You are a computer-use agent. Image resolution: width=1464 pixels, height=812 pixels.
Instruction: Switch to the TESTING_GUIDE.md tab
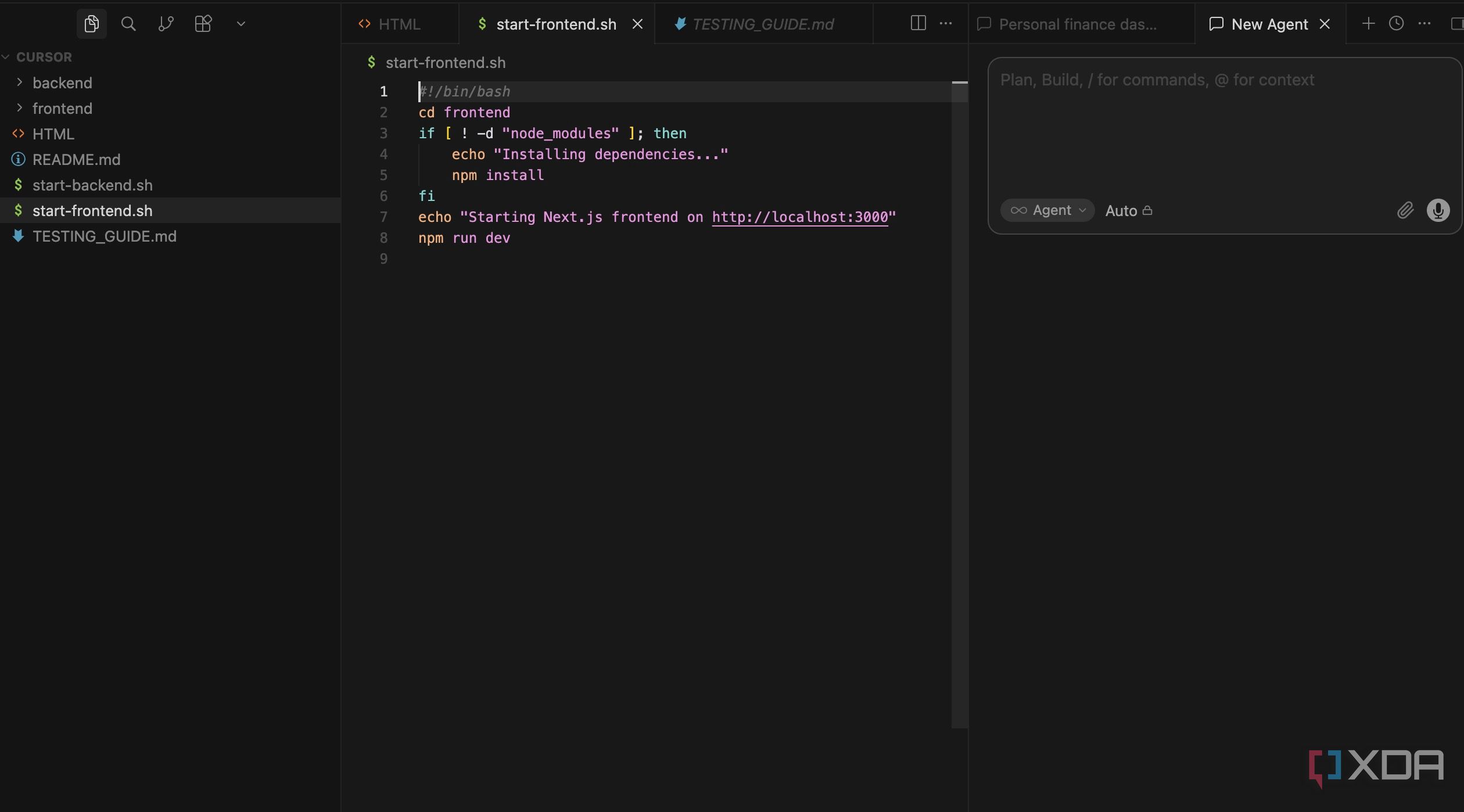point(763,24)
